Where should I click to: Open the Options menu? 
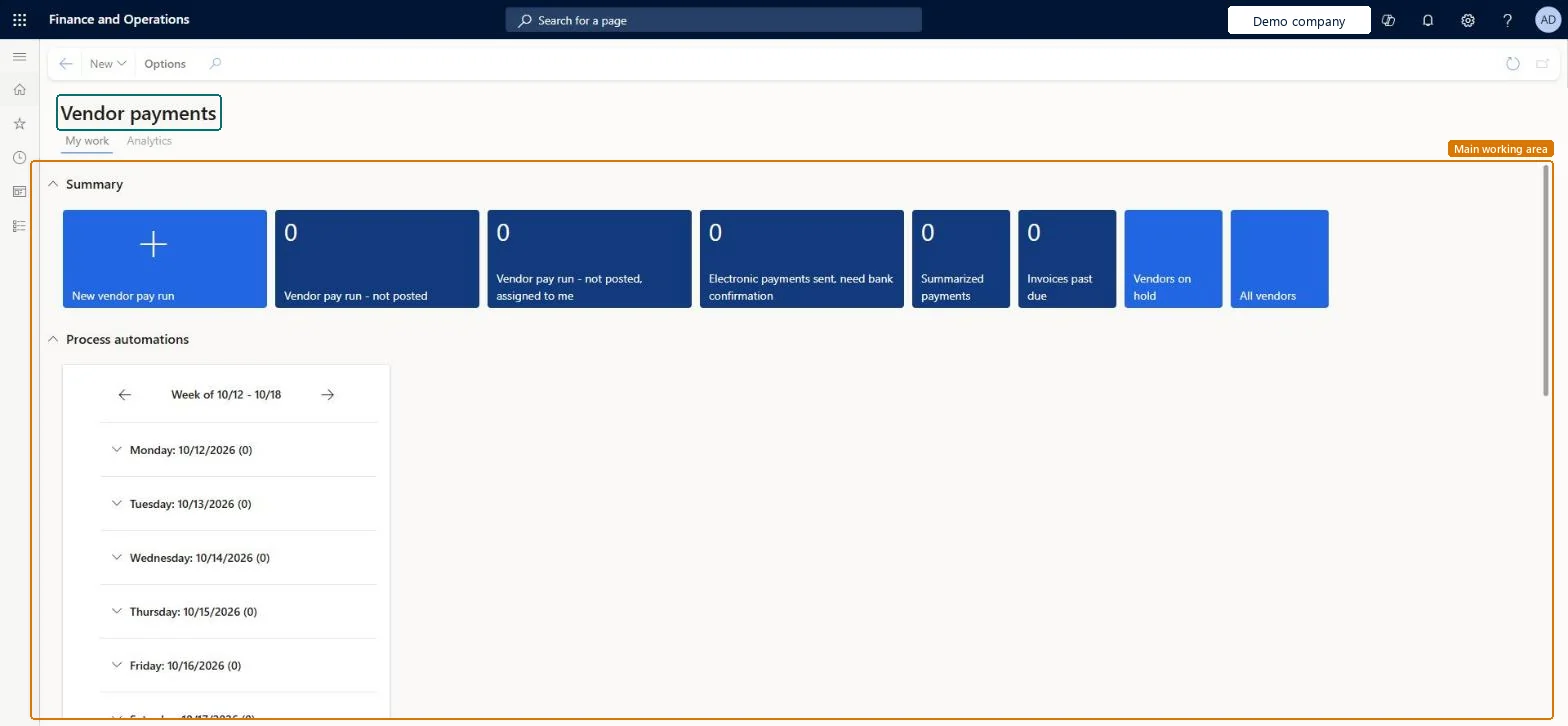point(165,63)
